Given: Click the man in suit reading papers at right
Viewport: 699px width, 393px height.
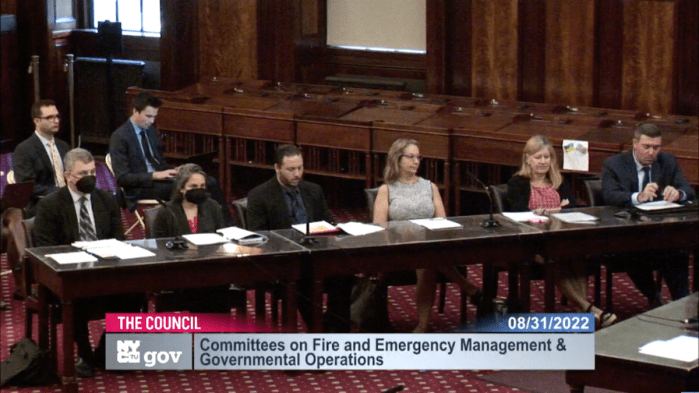Looking at the screenshot, I should (x=646, y=168).
